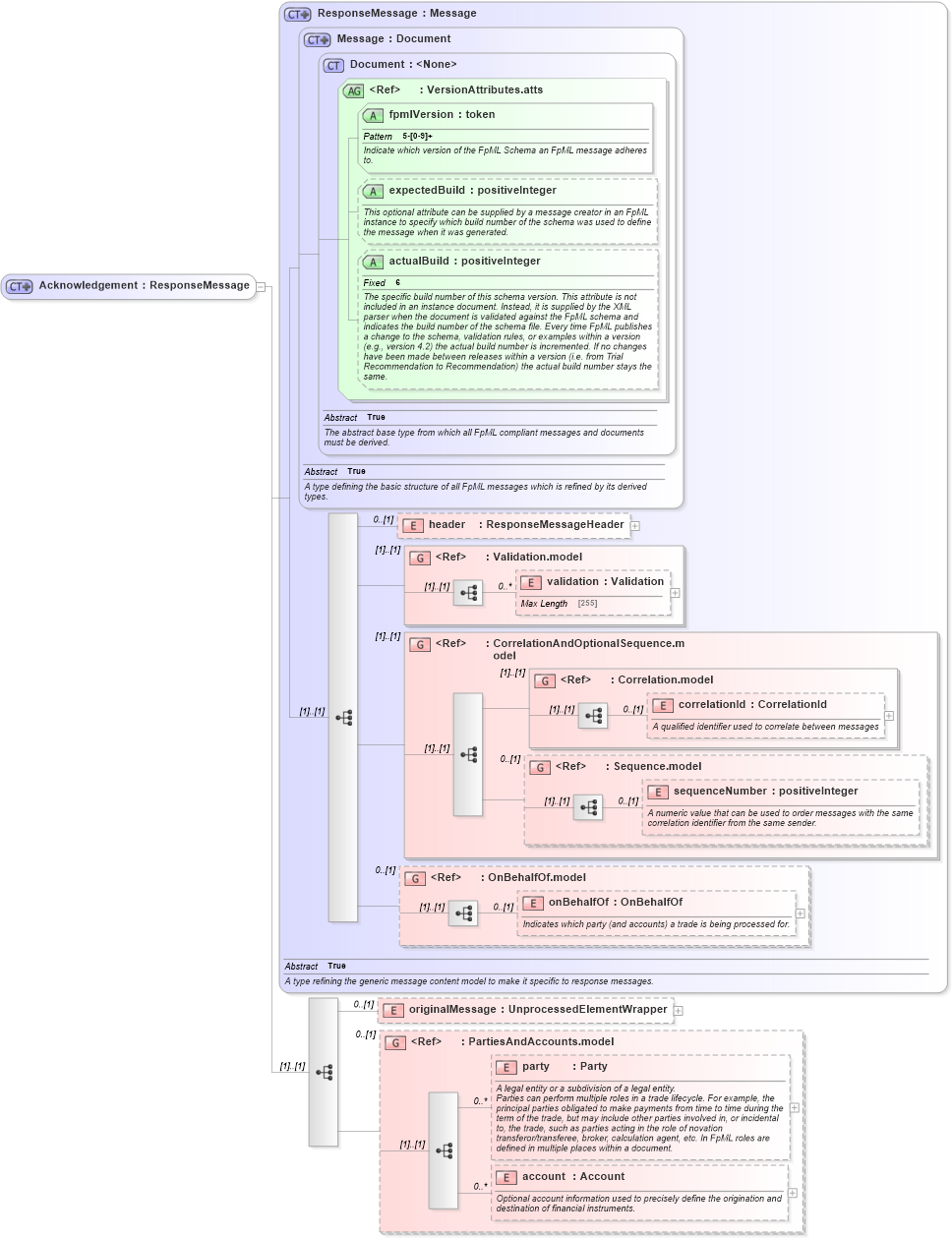Click the sequence compositor left of originalMessage
The image size is (952, 1238).
pos(324,1072)
